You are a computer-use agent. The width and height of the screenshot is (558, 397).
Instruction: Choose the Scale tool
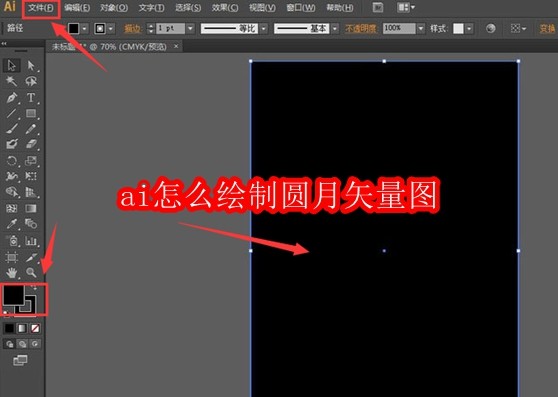pyautogui.click(x=31, y=161)
